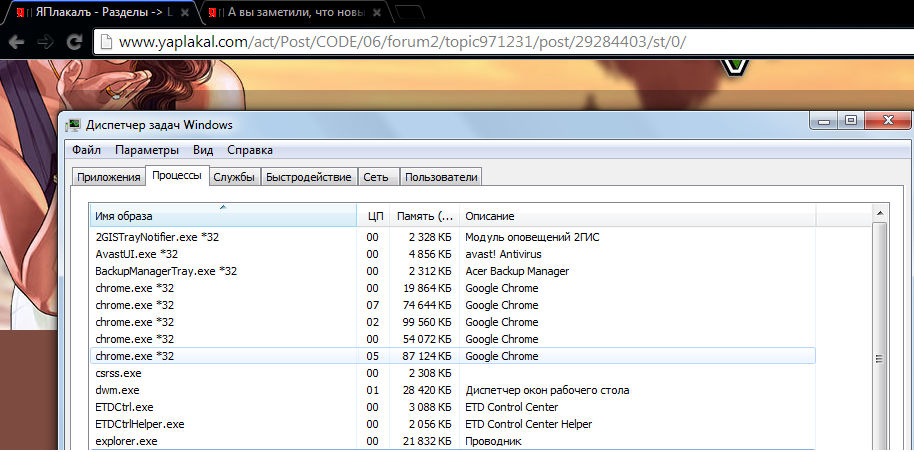
Task: Click the 21 832 КБ memory value
Action: [427, 441]
